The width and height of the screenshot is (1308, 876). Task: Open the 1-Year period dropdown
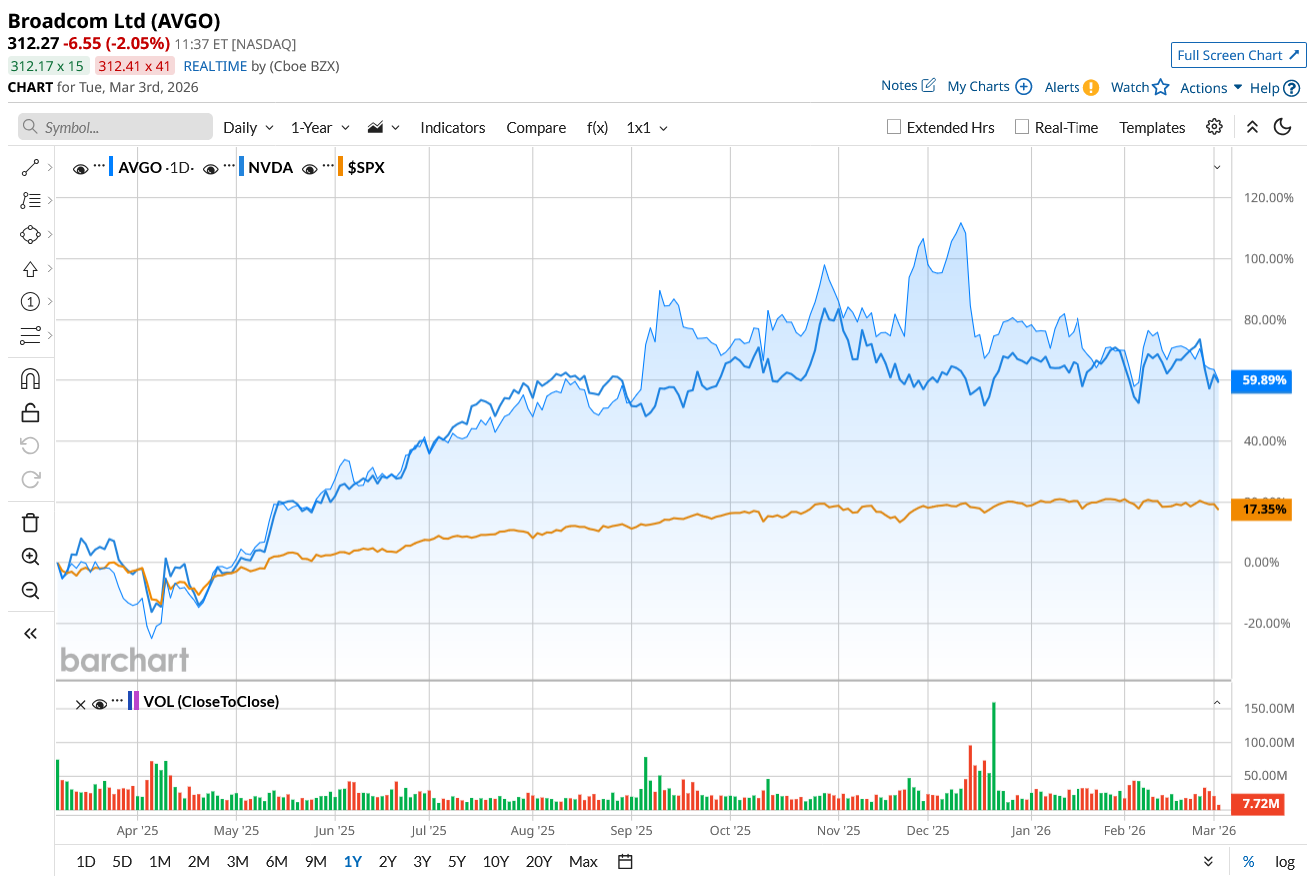tap(320, 127)
